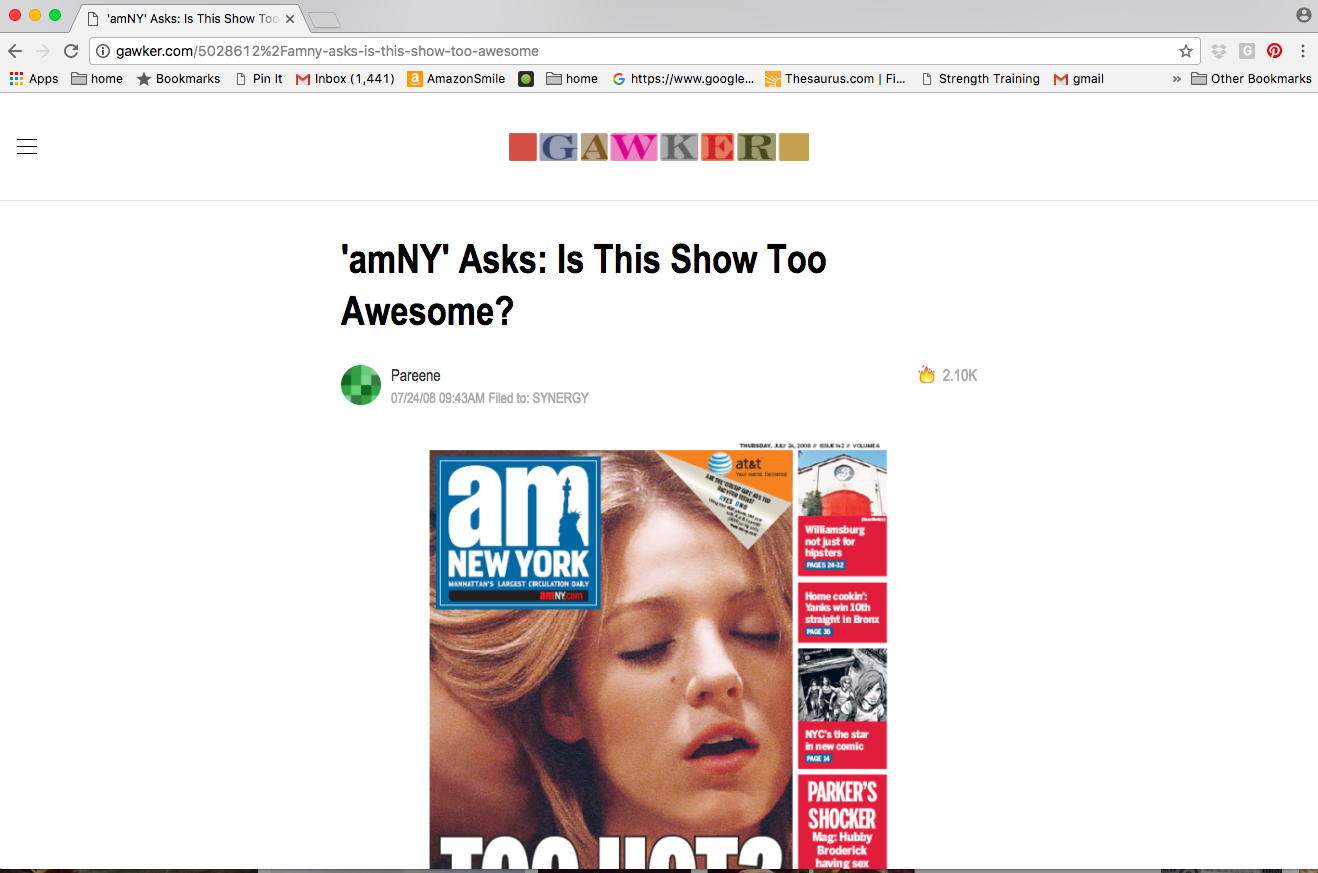Click the pink W in the Gawker logo
1318x873 pixels.
pyautogui.click(x=635, y=146)
